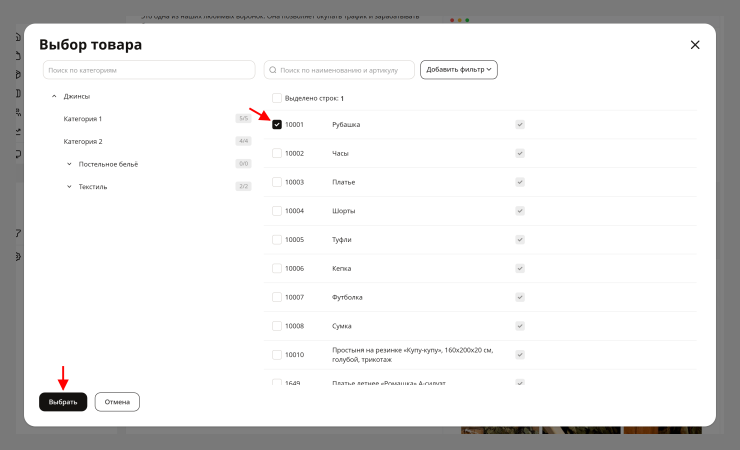Expand the Текстиль subcategory chevron
Viewport: 740px width, 450px height.
pyautogui.click(x=69, y=187)
